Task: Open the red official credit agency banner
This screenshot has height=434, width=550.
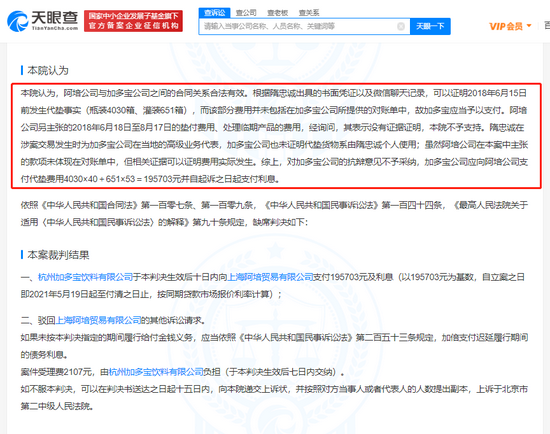Action: [133, 21]
